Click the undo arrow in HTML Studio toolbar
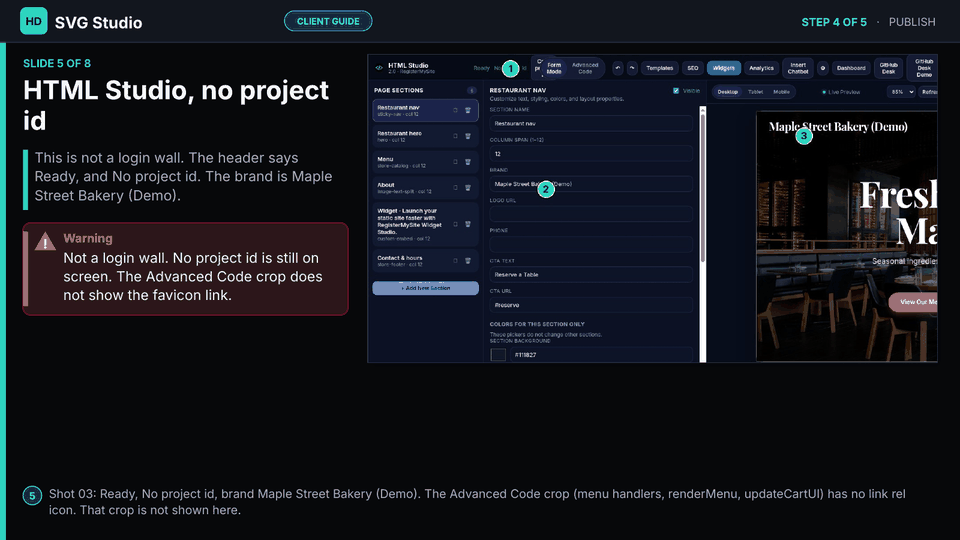960x540 pixels. [618, 68]
